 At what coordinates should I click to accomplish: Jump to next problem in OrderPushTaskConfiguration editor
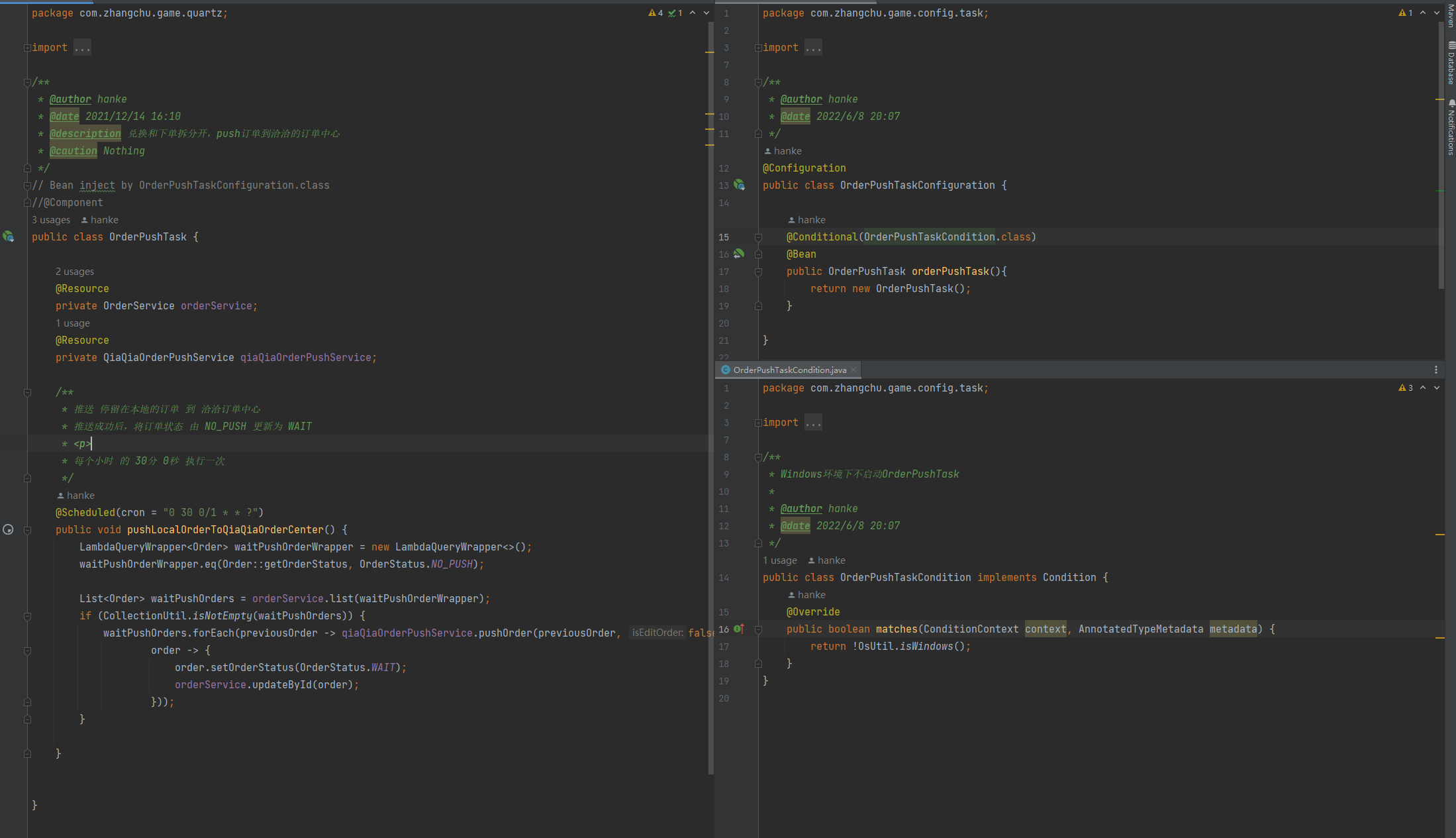coord(1437,13)
